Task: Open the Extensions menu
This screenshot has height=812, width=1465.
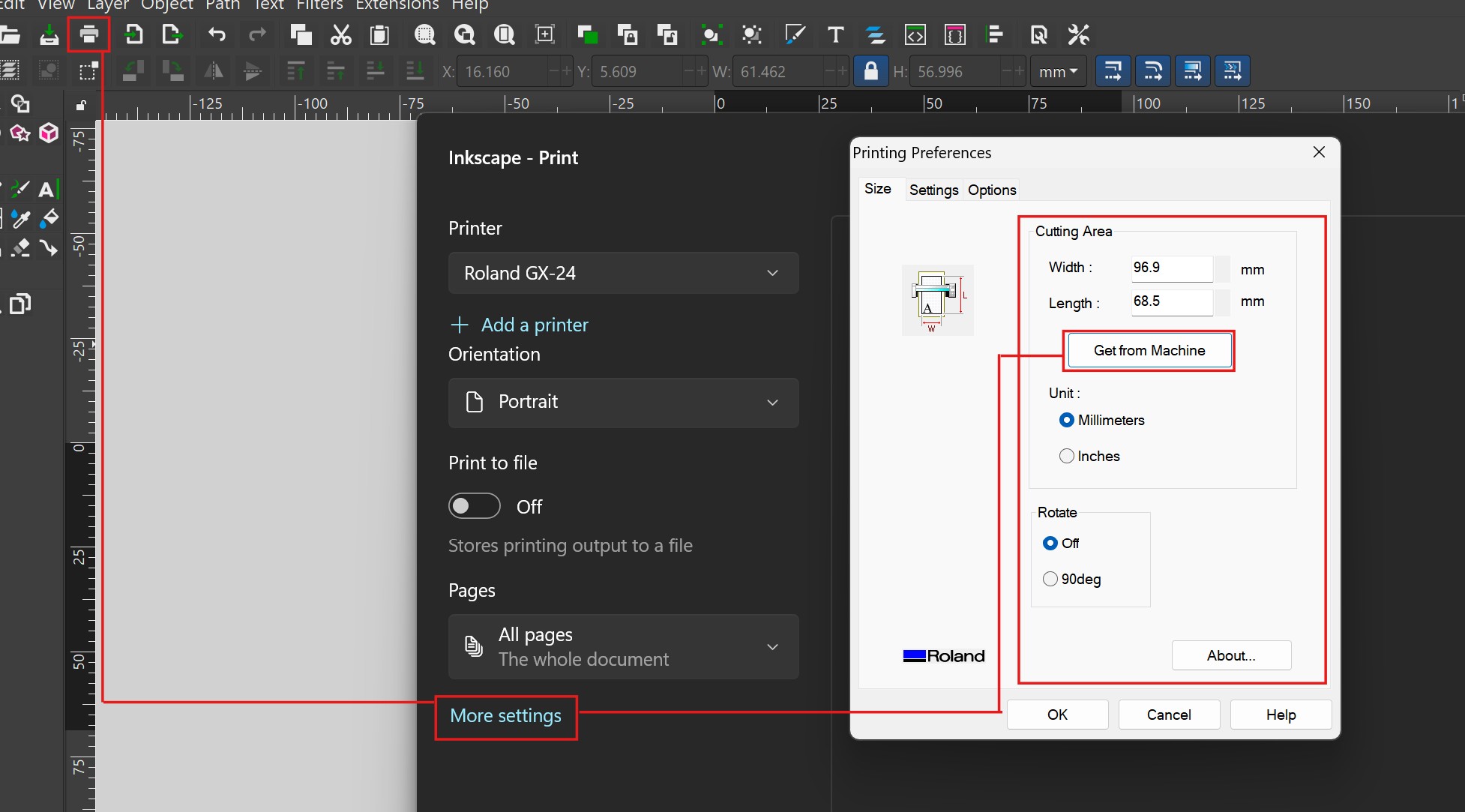Action: click(x=397, y=5)
